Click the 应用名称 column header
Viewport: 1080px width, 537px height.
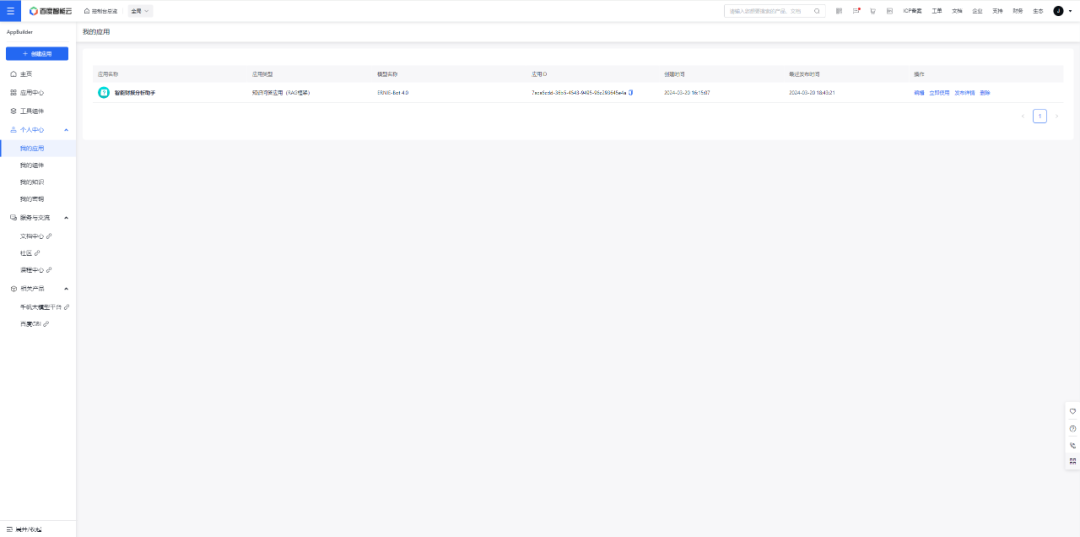(x=109, y=74)
